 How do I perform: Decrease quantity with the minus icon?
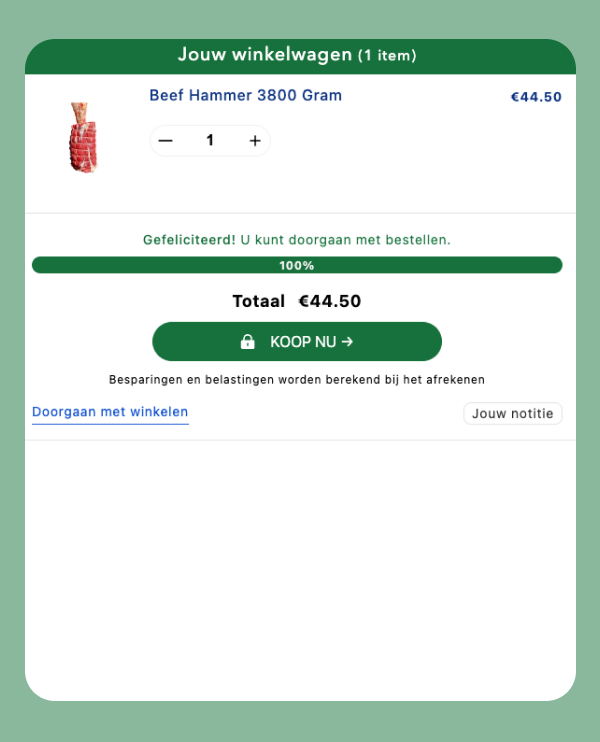click(165, 141)
